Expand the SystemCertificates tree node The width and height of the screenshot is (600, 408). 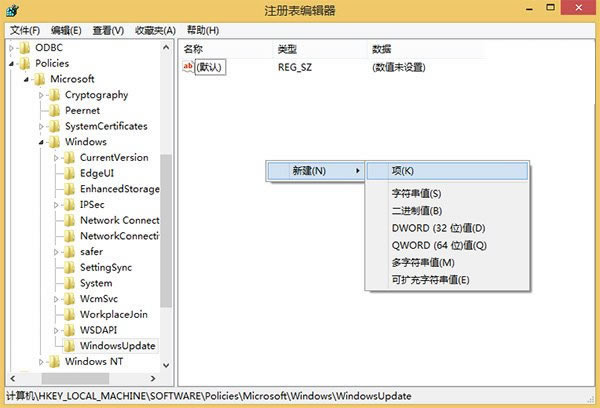(41, 126)
